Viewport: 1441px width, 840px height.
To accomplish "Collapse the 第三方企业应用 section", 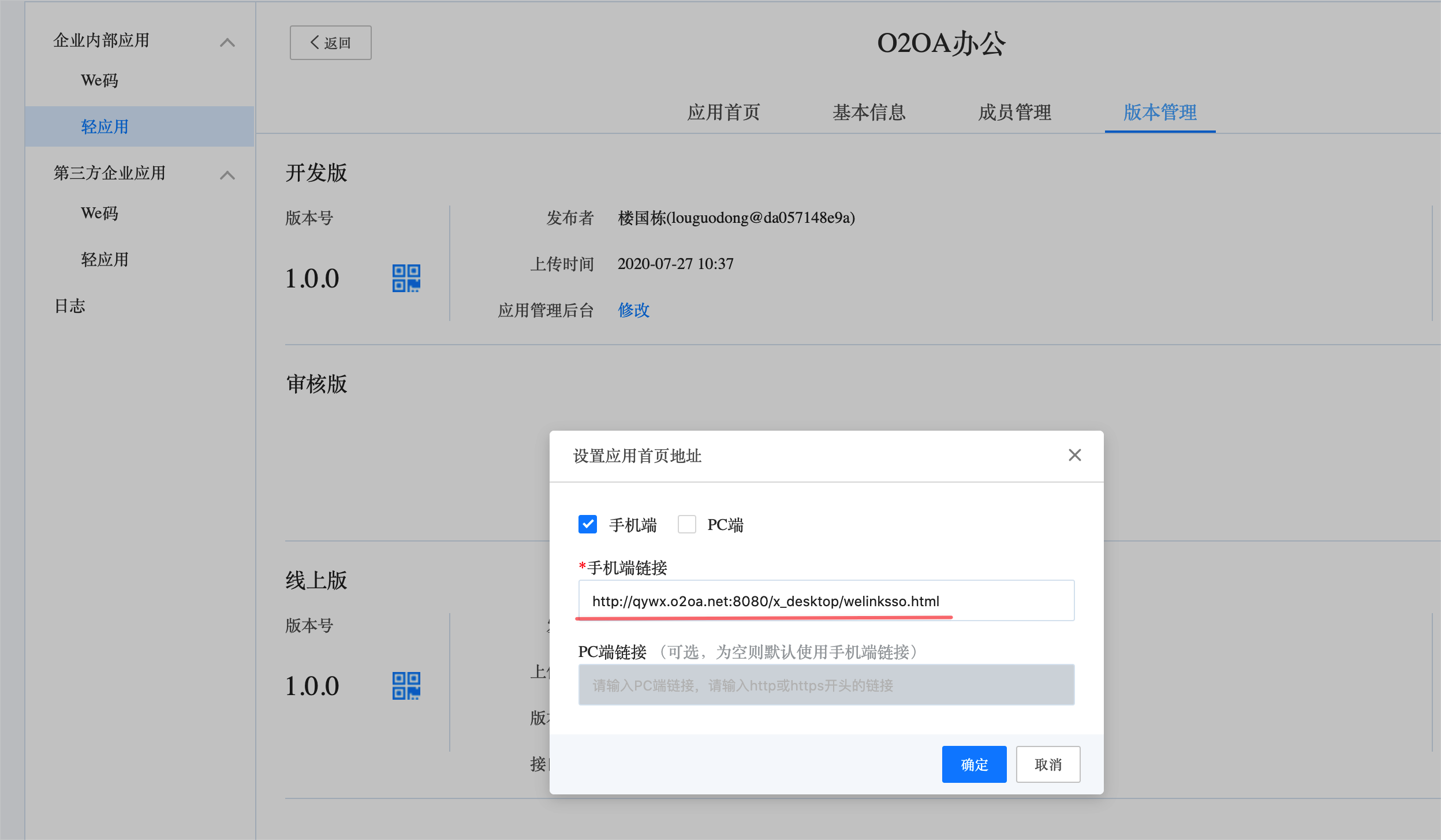I will pyautogui.click(x=227, y=175).
